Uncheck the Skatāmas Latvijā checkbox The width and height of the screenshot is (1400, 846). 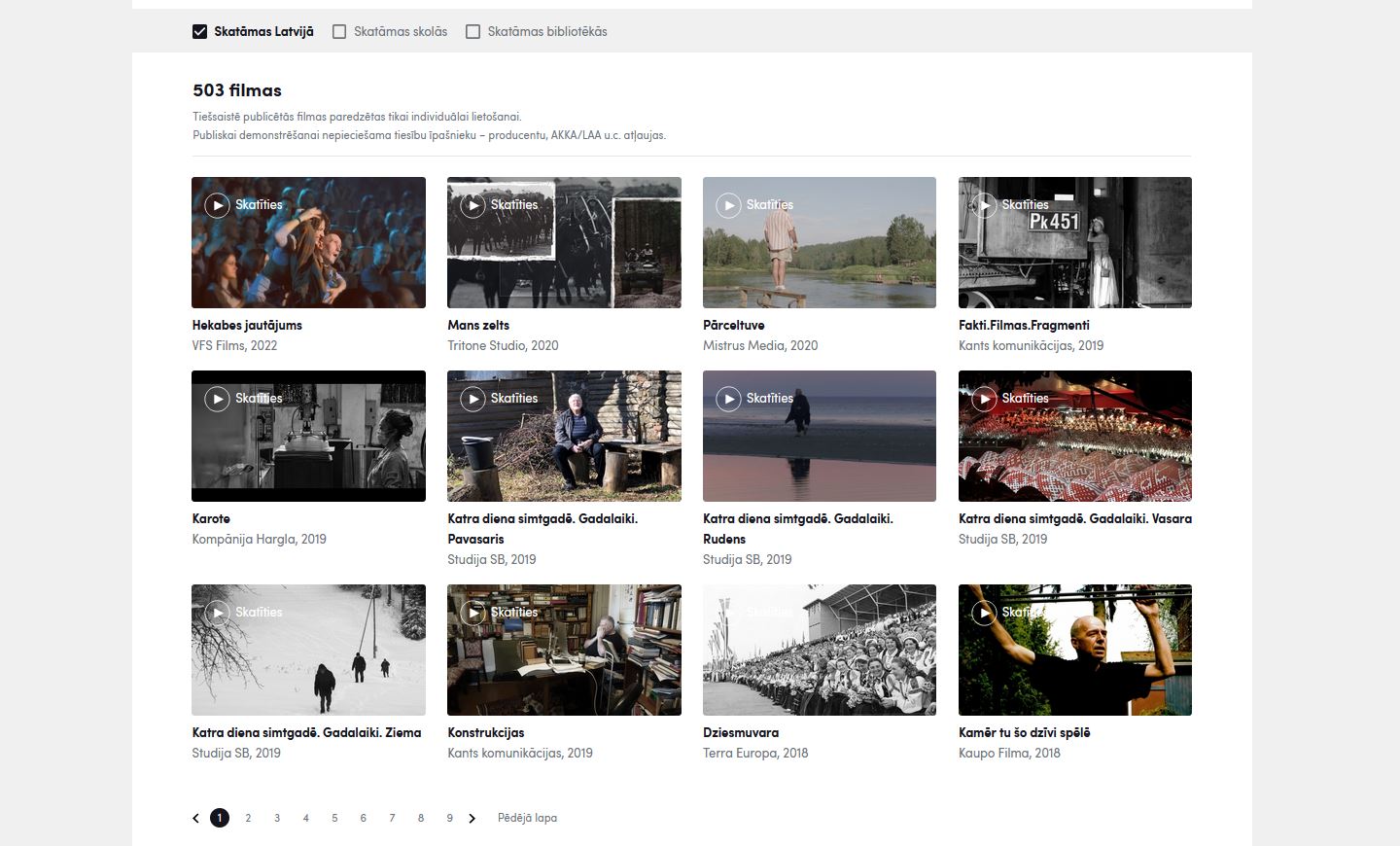pyautogui.click(x=200, y=32)
